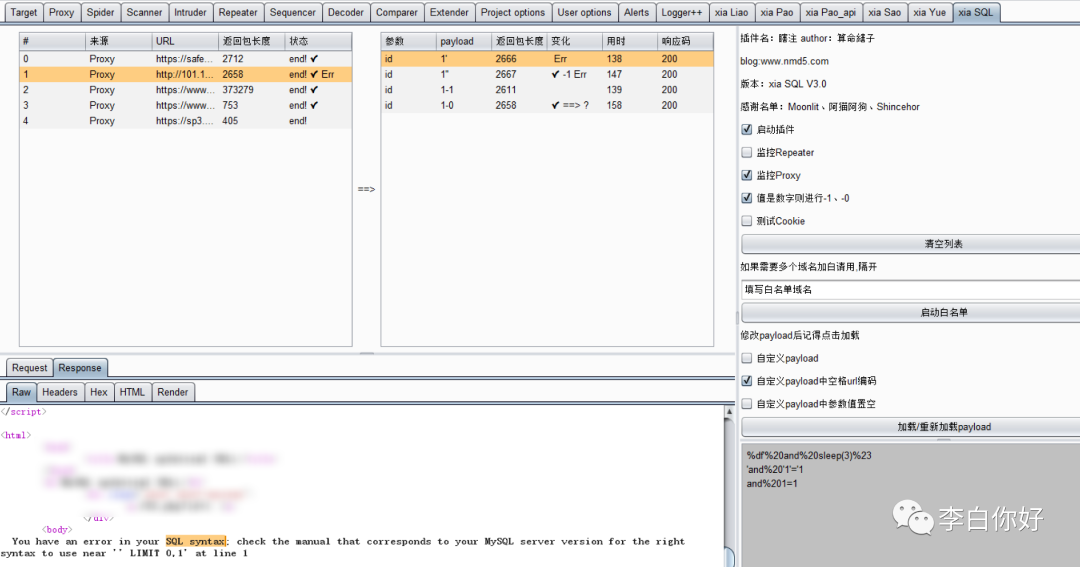Open the Decoder tab
Screen dimensions: 1080x567
point(346,12)
